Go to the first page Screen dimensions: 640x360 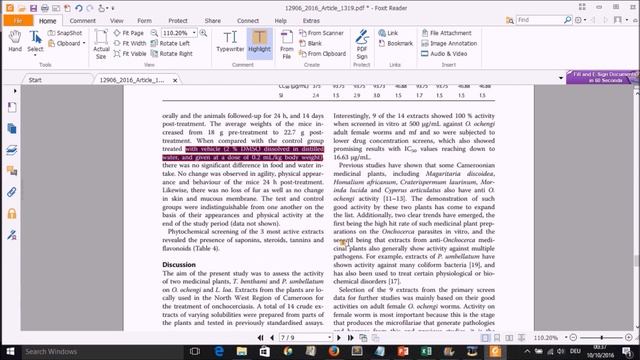[260, 338]
